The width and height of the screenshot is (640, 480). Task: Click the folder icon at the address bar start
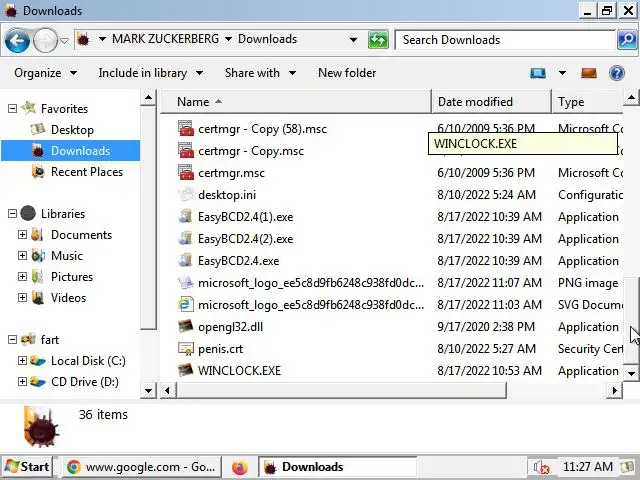tap(84, 40)
